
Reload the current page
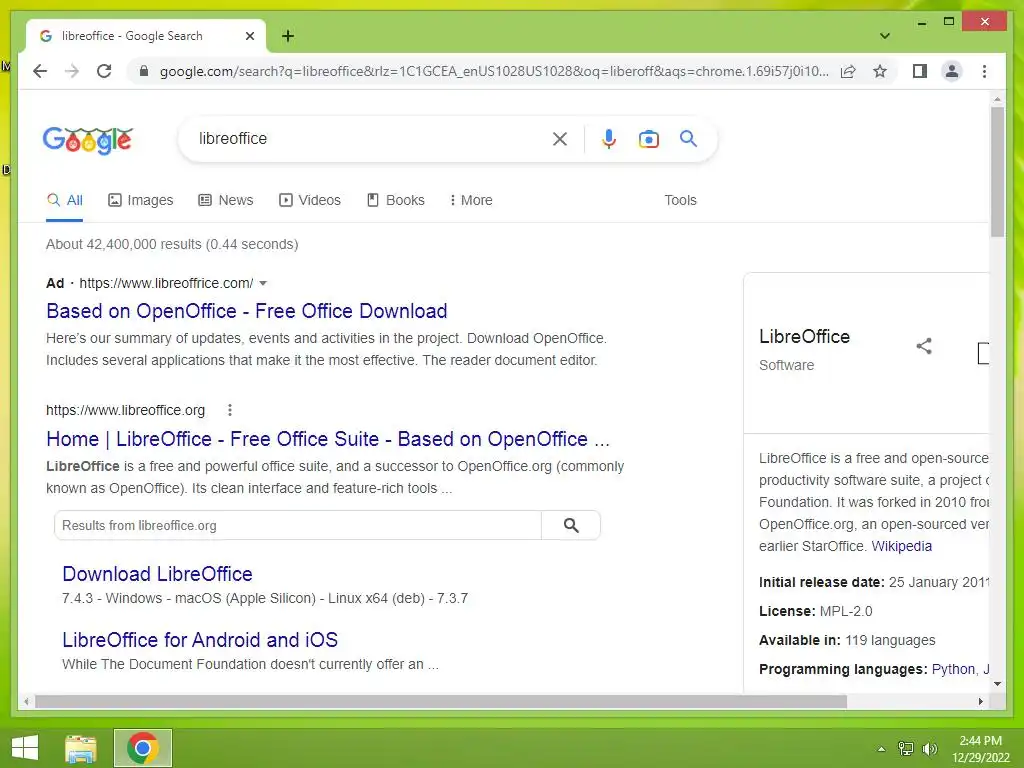(x=104, y=71)
